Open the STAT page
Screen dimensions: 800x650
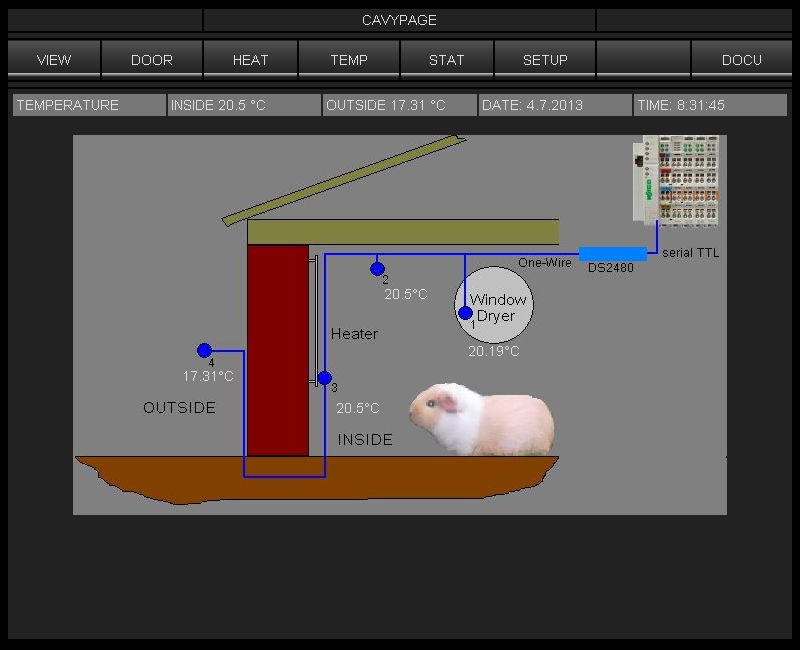click(x=446, y=60)
